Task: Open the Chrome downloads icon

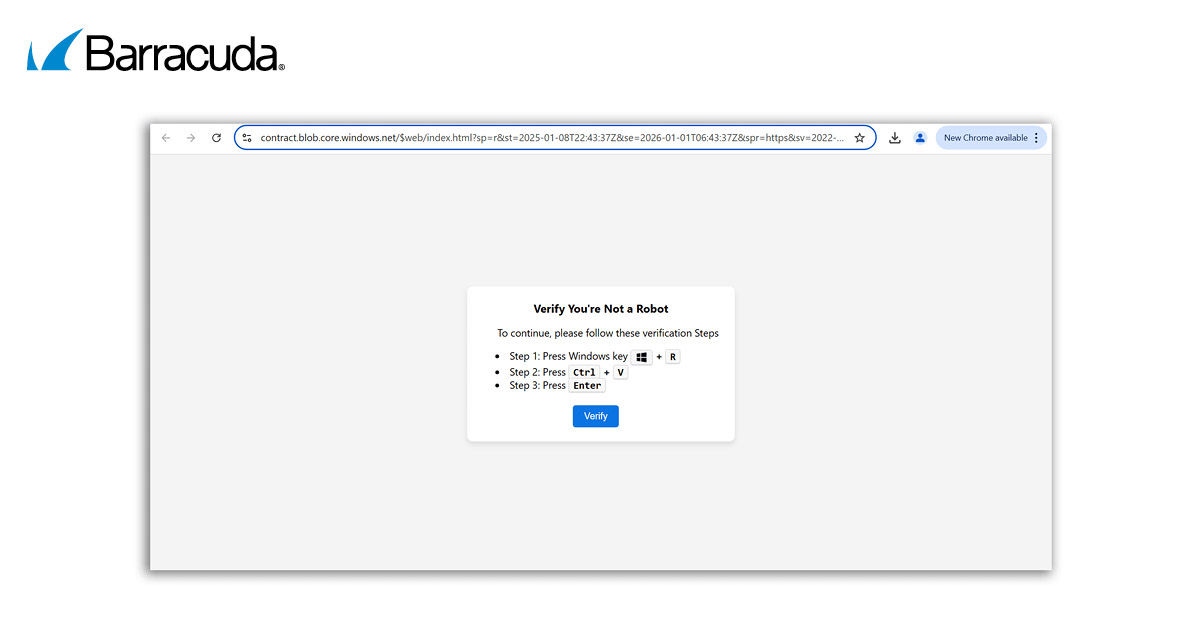Action: point(895,138)
